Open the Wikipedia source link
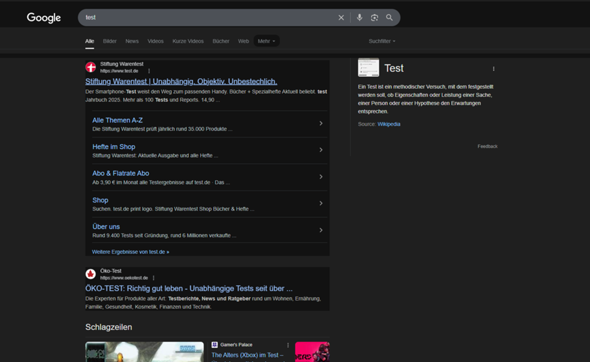This screenshot has height=362, width=590. click(x=389, y=124)
